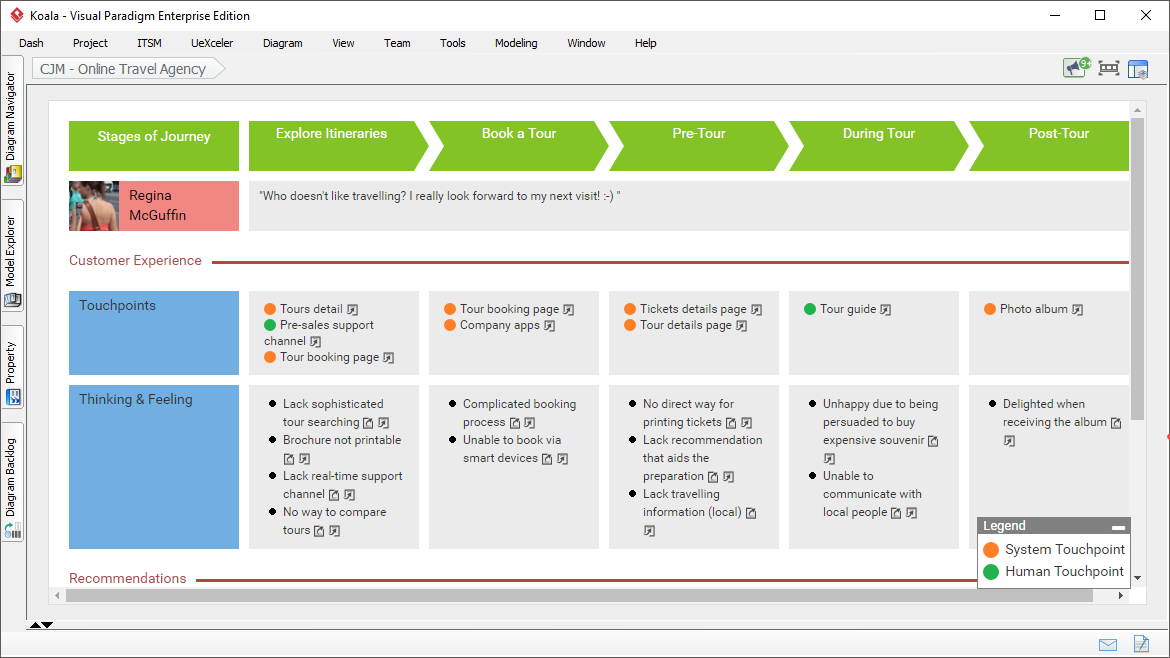Click link icon next to Company apps
Screen dimensions: 1170x658
pos(549,326)
